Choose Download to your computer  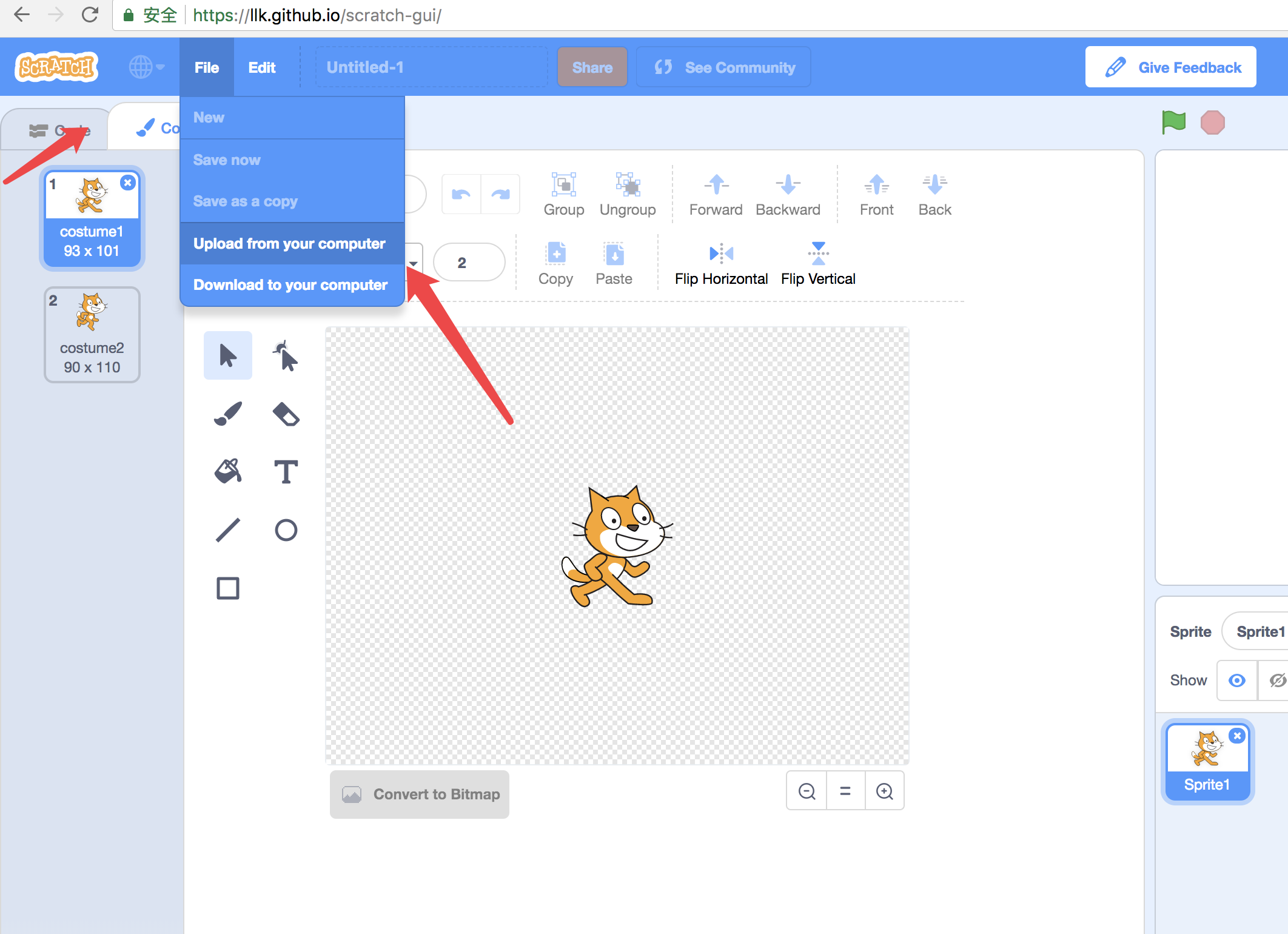292,285
